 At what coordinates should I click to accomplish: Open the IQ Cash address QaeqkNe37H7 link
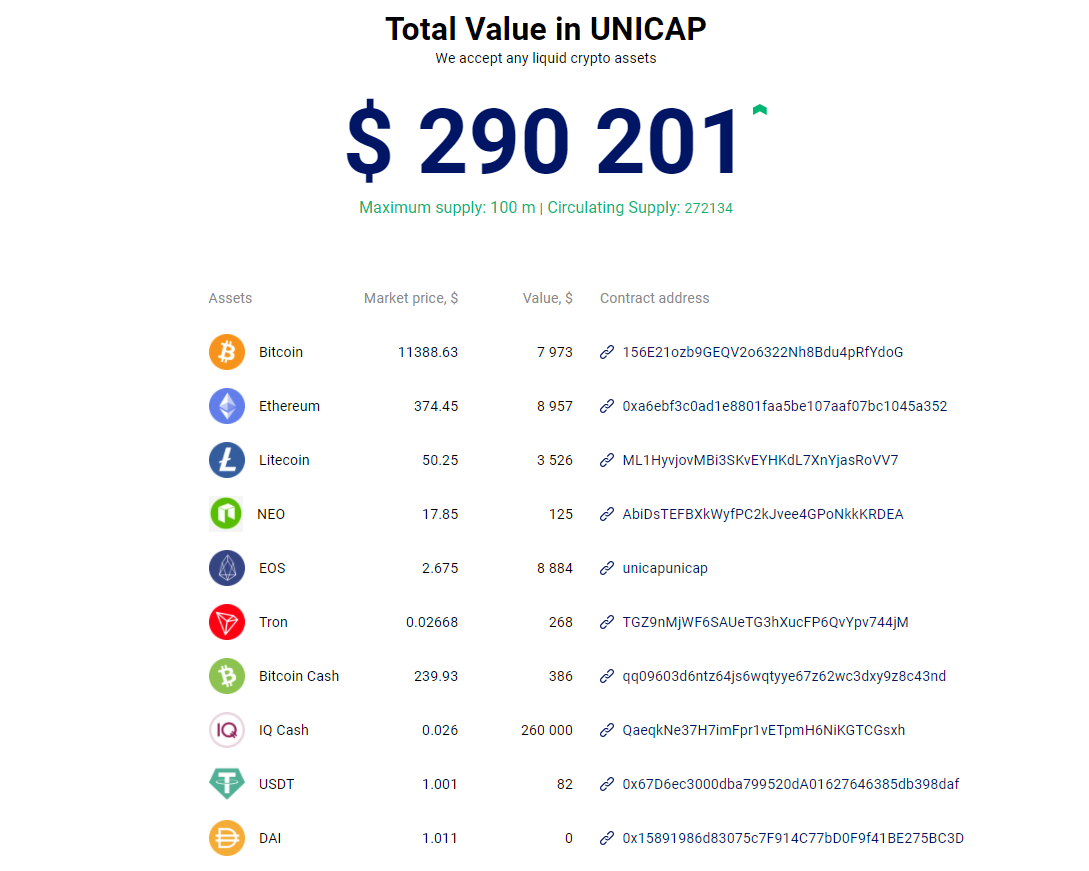764,730
